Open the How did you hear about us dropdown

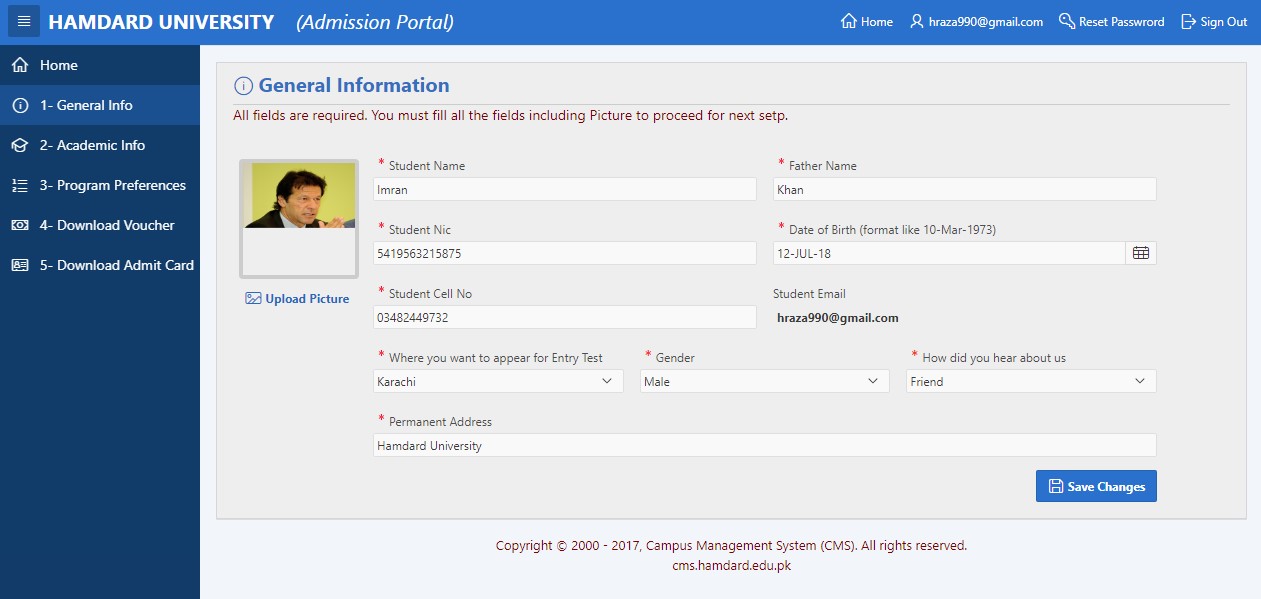pyautogui.click(x=1032, y=381)
